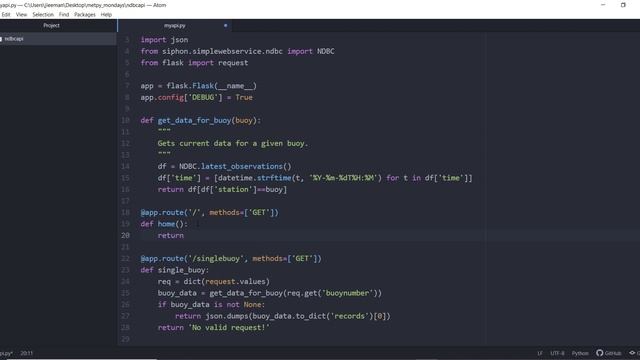Image resolution: width=640 pixels, height=360 pixels.
Task: Click 'datetime.strftime' on line 15
Action: tap(254, 178)
